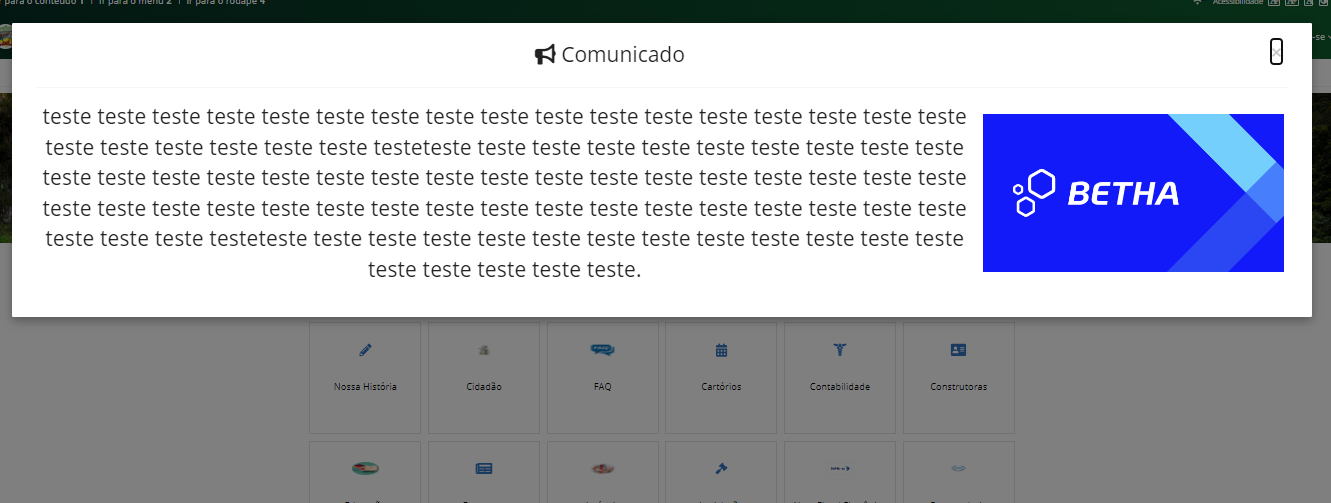Open the pencil icon for Nossa História
This screenshot has height=503, width=1331.
click(365, 350)
